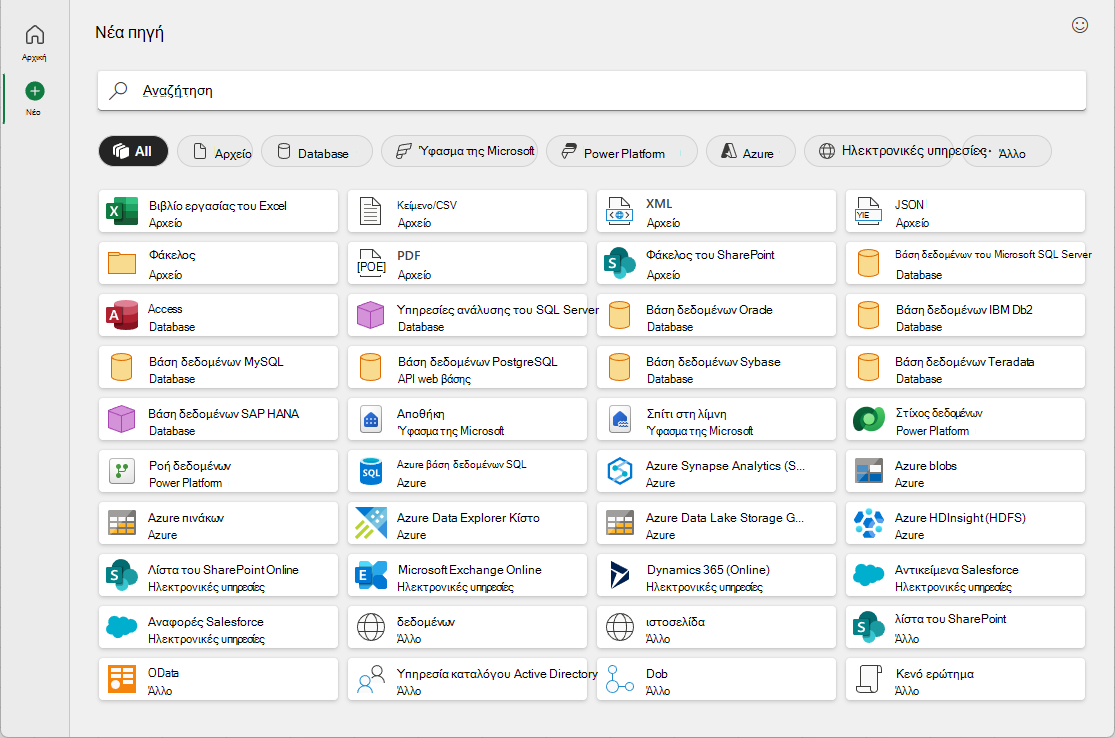Pick the Teradata database icon
Image resolution: width=1115 pixels, height=738 pixels.
[x=868, y=367]
